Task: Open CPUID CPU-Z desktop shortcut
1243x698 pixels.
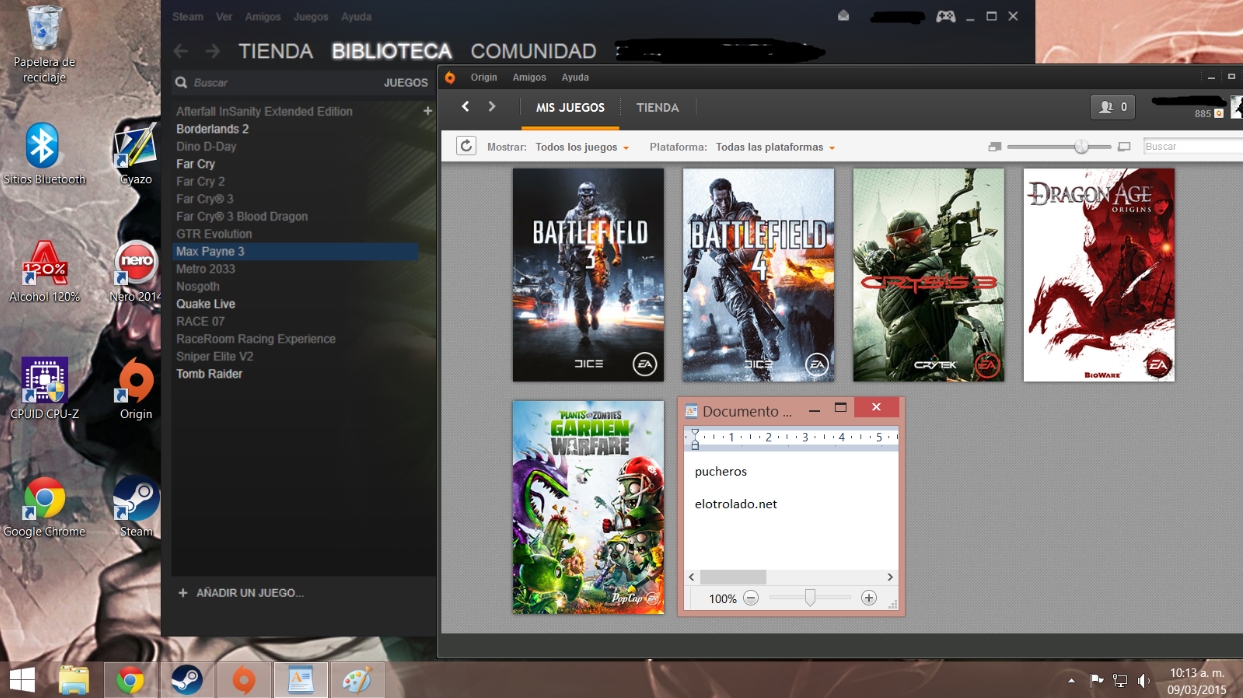Action: coord(44,388)
